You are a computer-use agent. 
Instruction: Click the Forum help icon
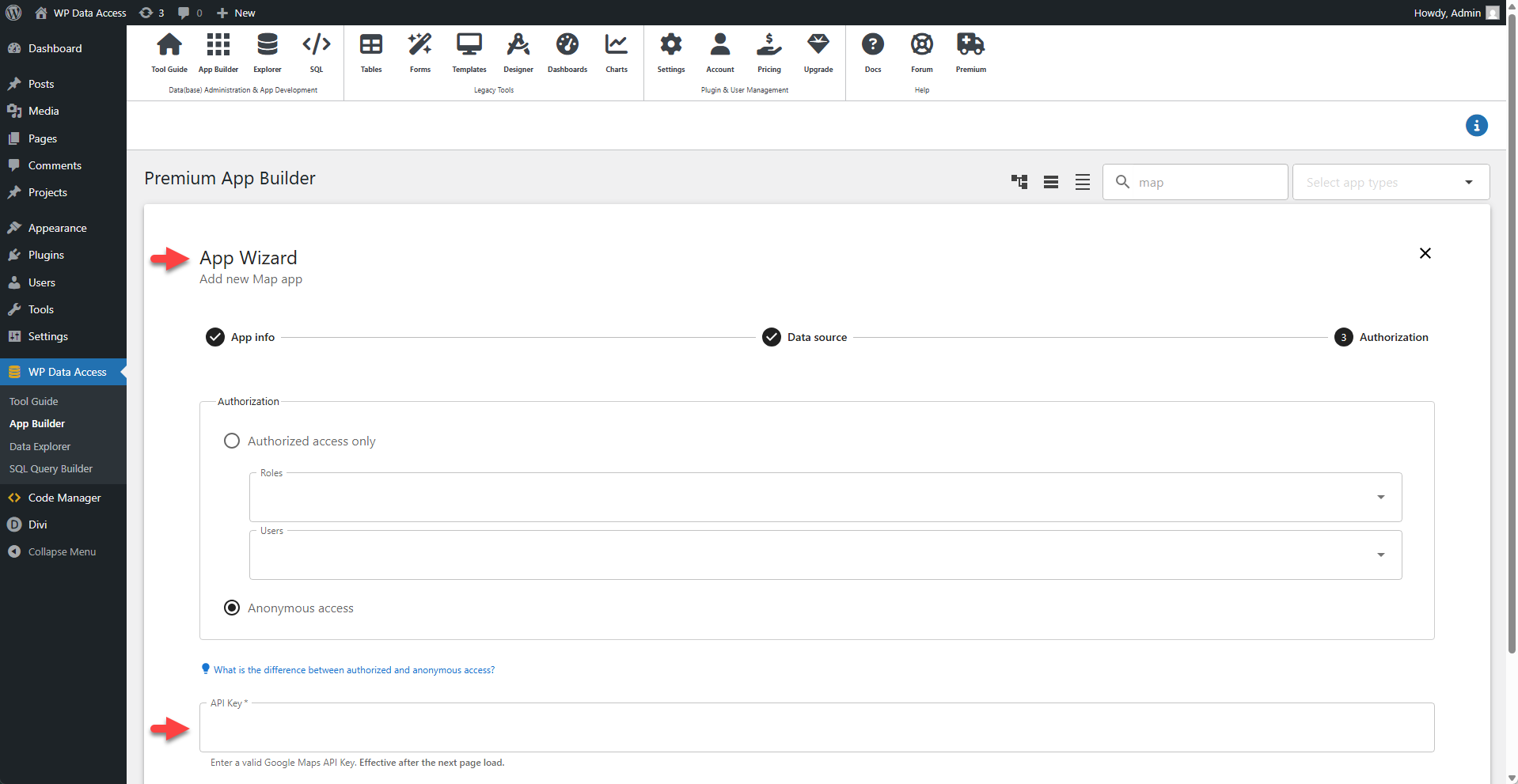pos(921,51)
